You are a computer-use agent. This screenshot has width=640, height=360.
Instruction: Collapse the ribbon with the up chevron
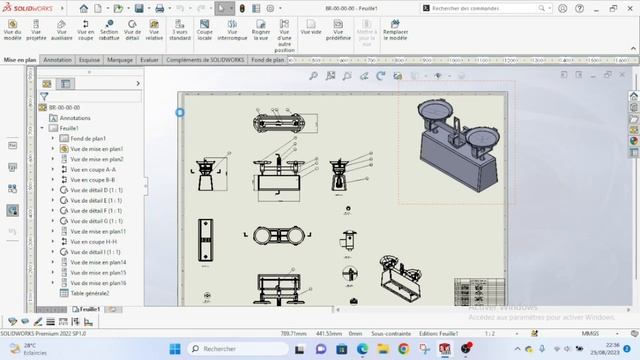633,49
